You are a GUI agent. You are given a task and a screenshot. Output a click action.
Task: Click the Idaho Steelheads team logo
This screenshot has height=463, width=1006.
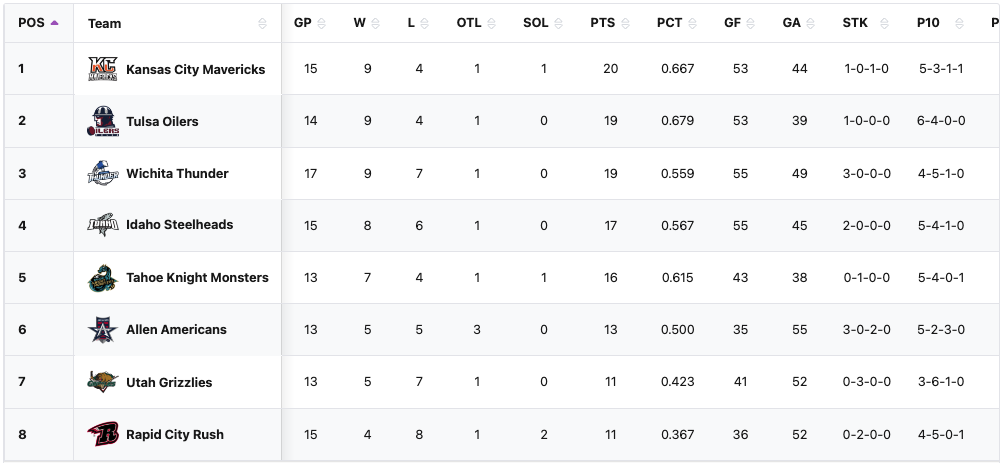[103, 225]
